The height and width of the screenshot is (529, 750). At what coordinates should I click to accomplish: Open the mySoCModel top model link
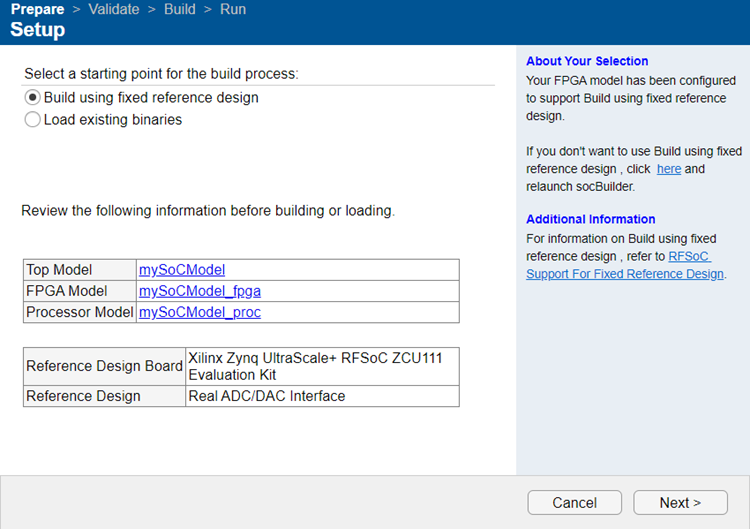pyautogui.click(x=182, y=270)
